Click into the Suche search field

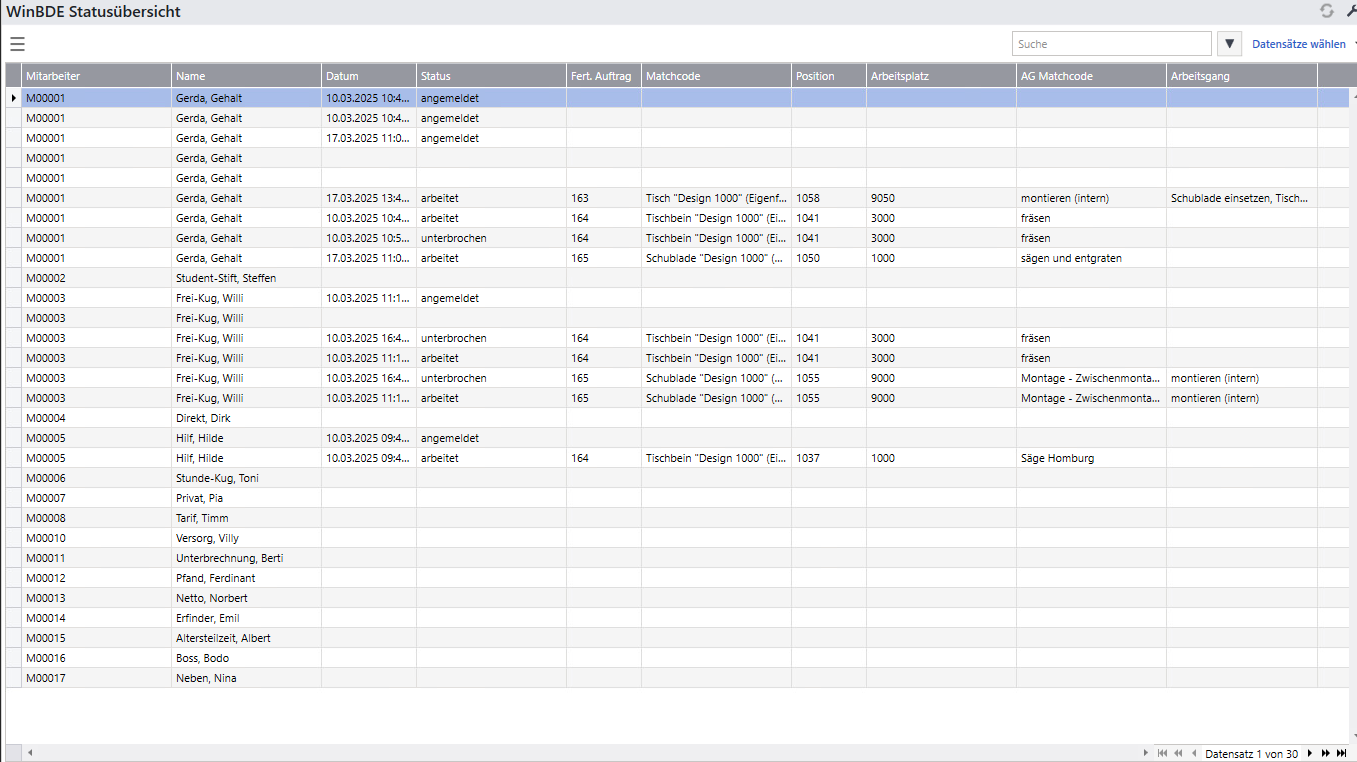click(x=1110, y=44)
